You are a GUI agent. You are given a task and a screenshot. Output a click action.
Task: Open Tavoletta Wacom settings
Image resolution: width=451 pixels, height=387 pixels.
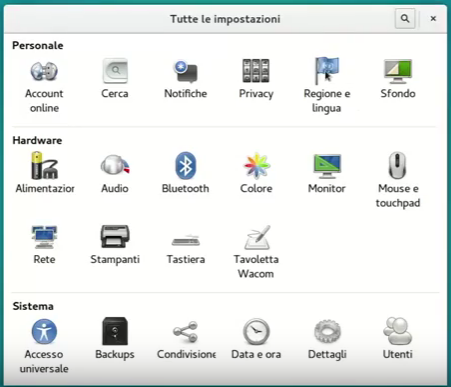coord(256,252)
